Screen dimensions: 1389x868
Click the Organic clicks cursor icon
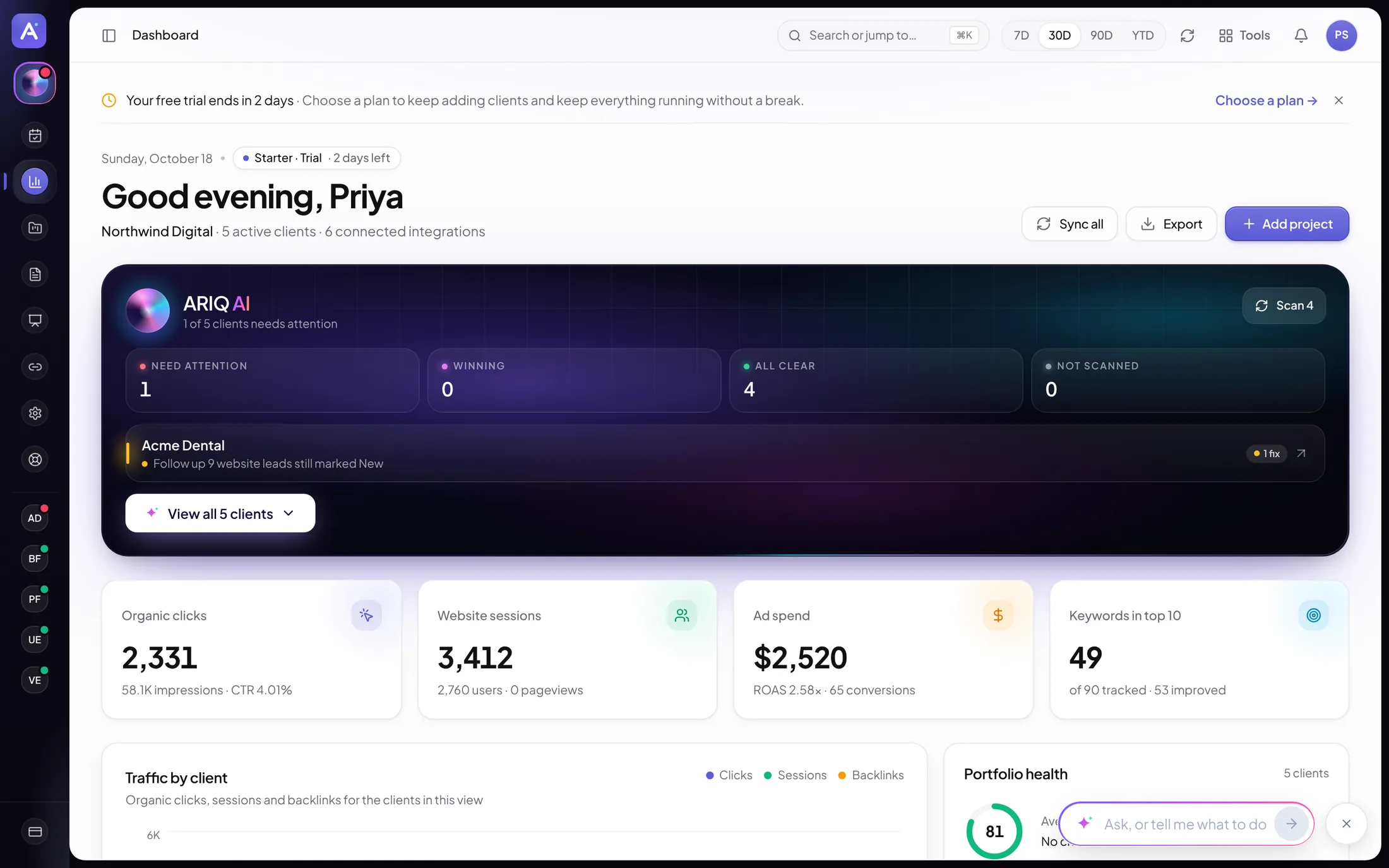(366, 615)
